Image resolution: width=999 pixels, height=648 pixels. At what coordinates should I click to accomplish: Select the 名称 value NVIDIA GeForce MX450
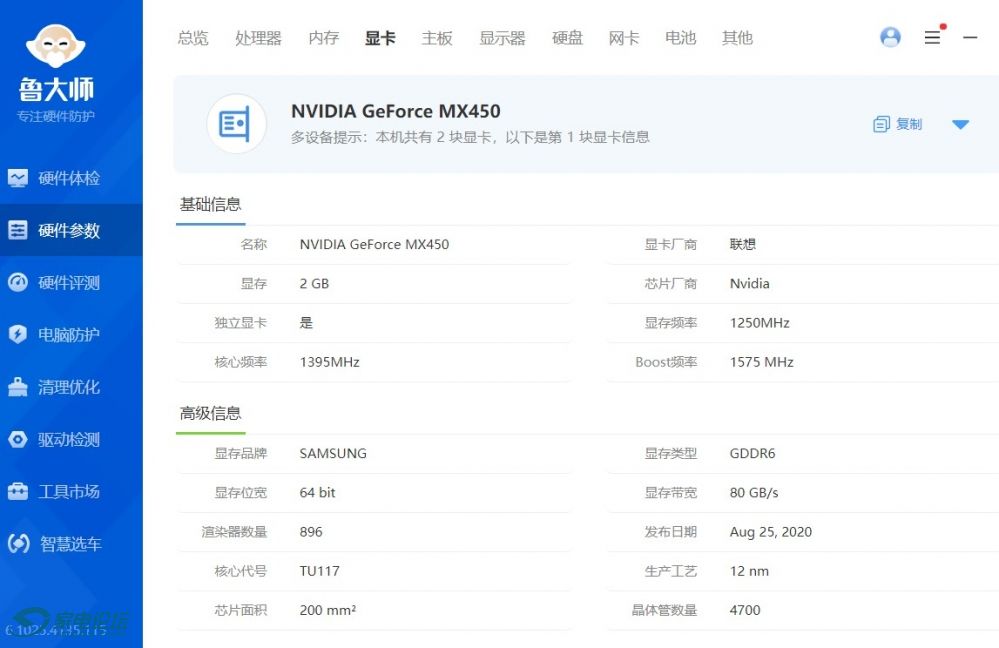click(374, 244)
